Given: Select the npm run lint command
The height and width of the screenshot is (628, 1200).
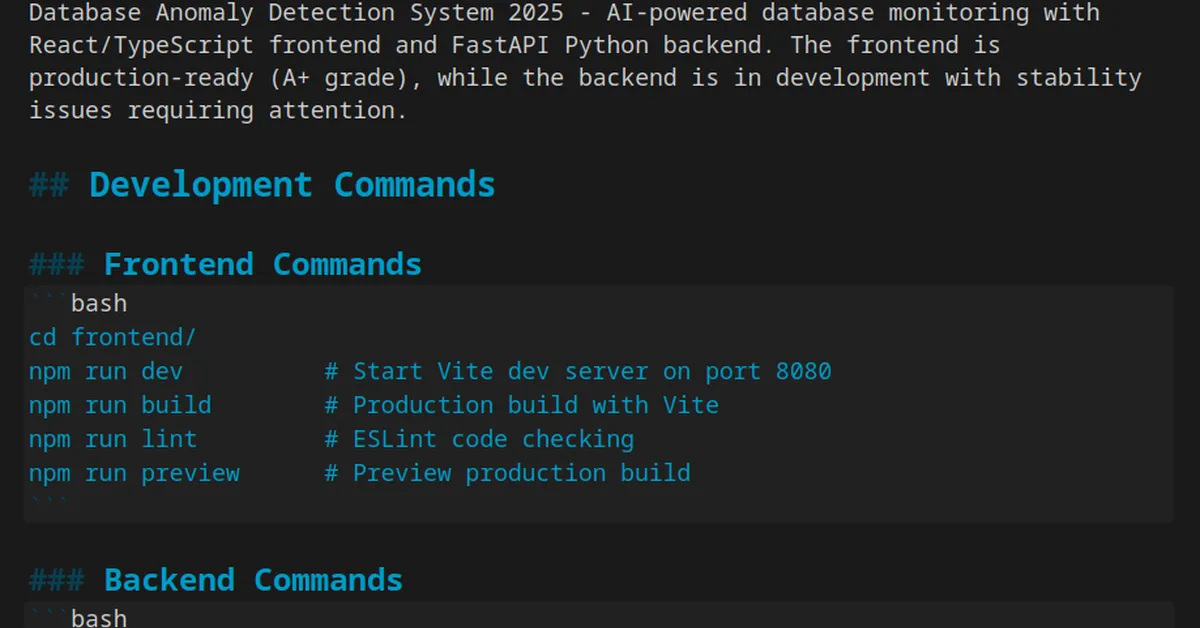Looking at the screenshot, I should point(113,438).
